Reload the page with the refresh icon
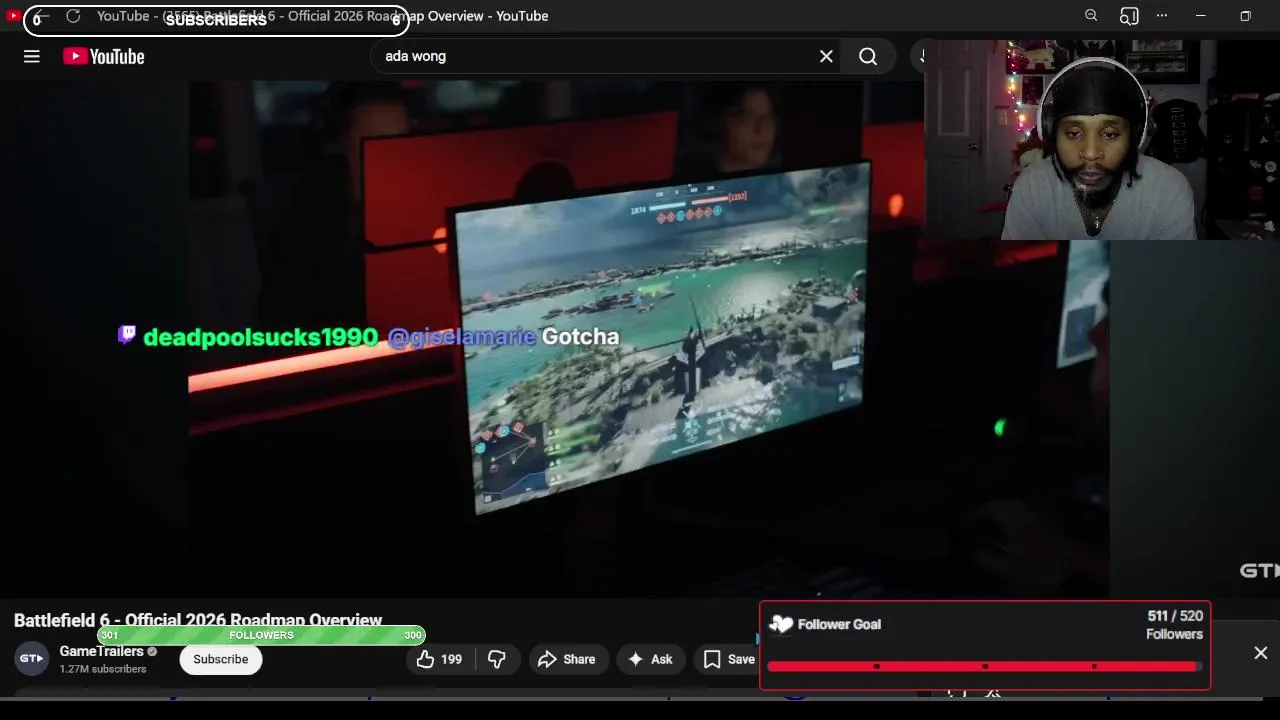The width and height of the screenshot is (1280, 720). [73, 16]
